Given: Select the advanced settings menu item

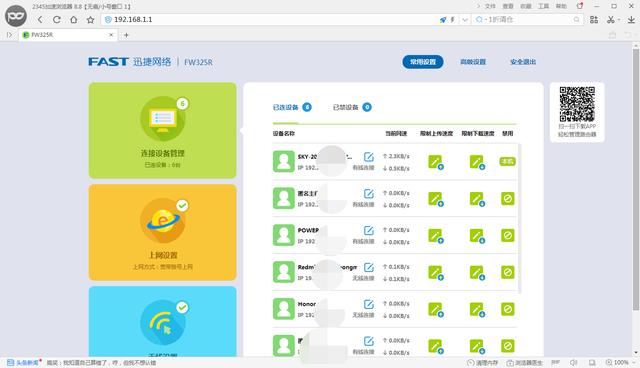Looking at the screenshot, I should coord(473,62).
